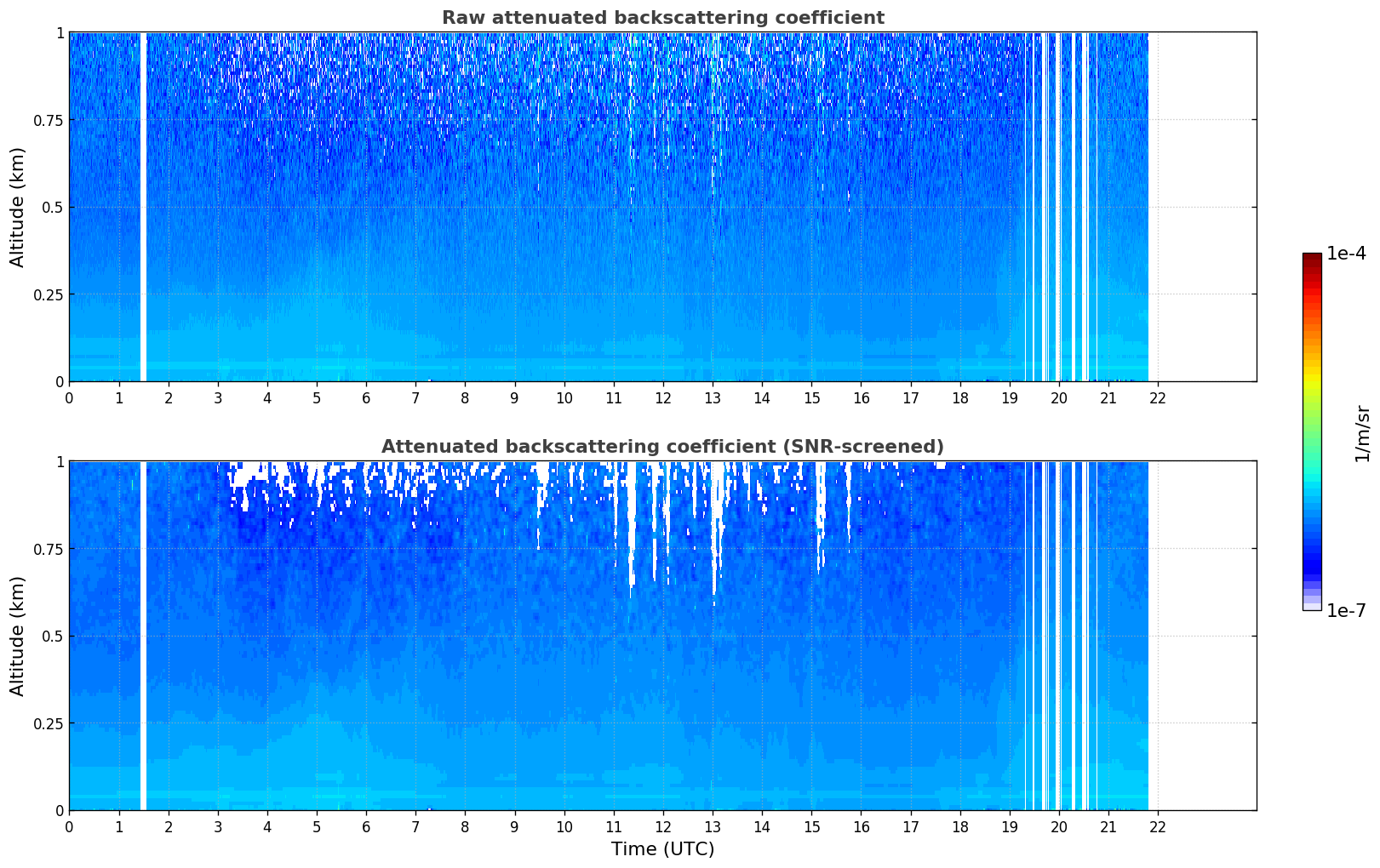Click time tick "22" under the raw plot
Image resolution: width=1380 pixels, height=868 pixels.
point(1158,397)
